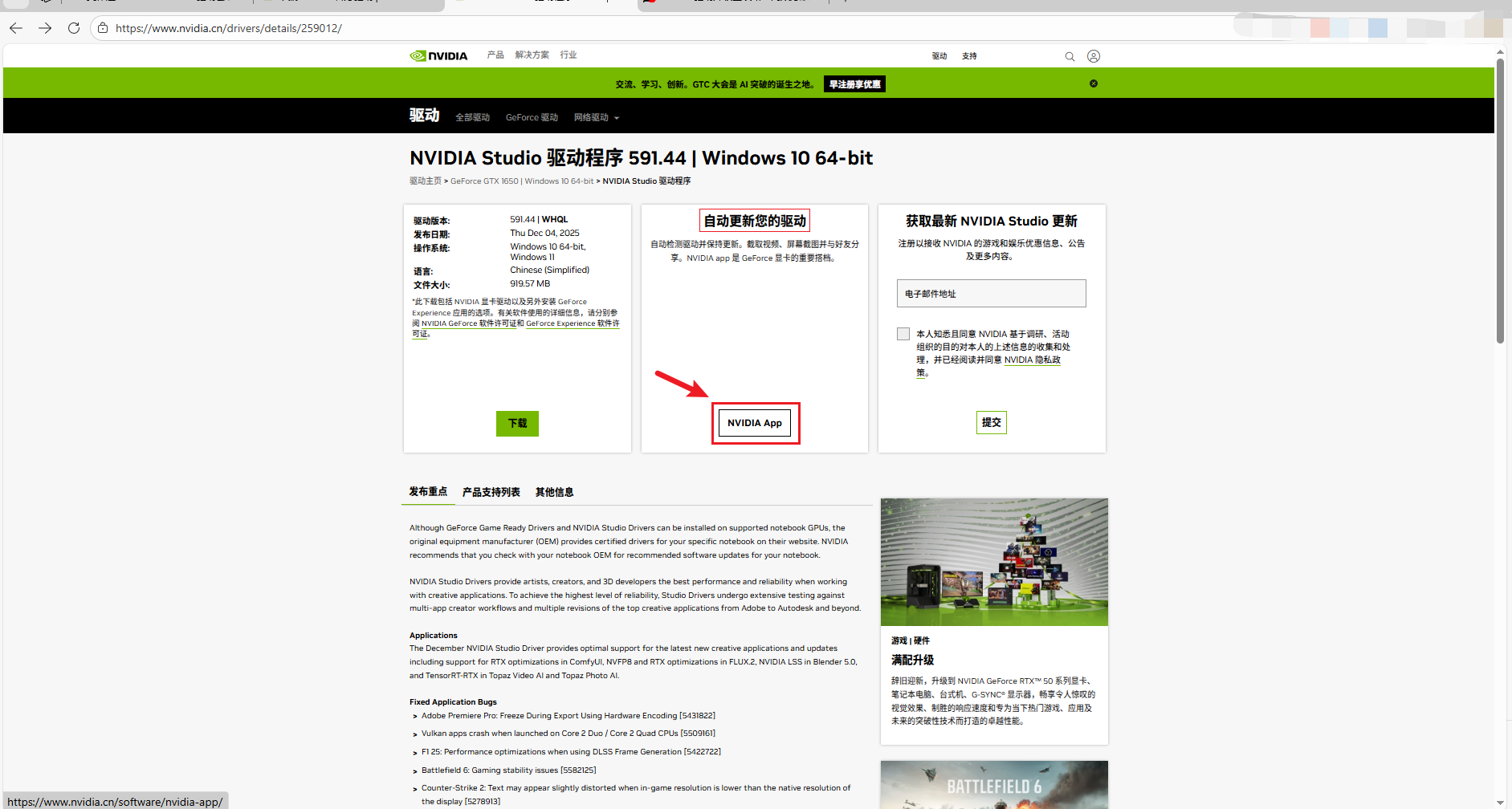Click the NVIDIA logo in header
This screenshot has width=1512, height=809.
pyautogui.click(x=438, y=55)
